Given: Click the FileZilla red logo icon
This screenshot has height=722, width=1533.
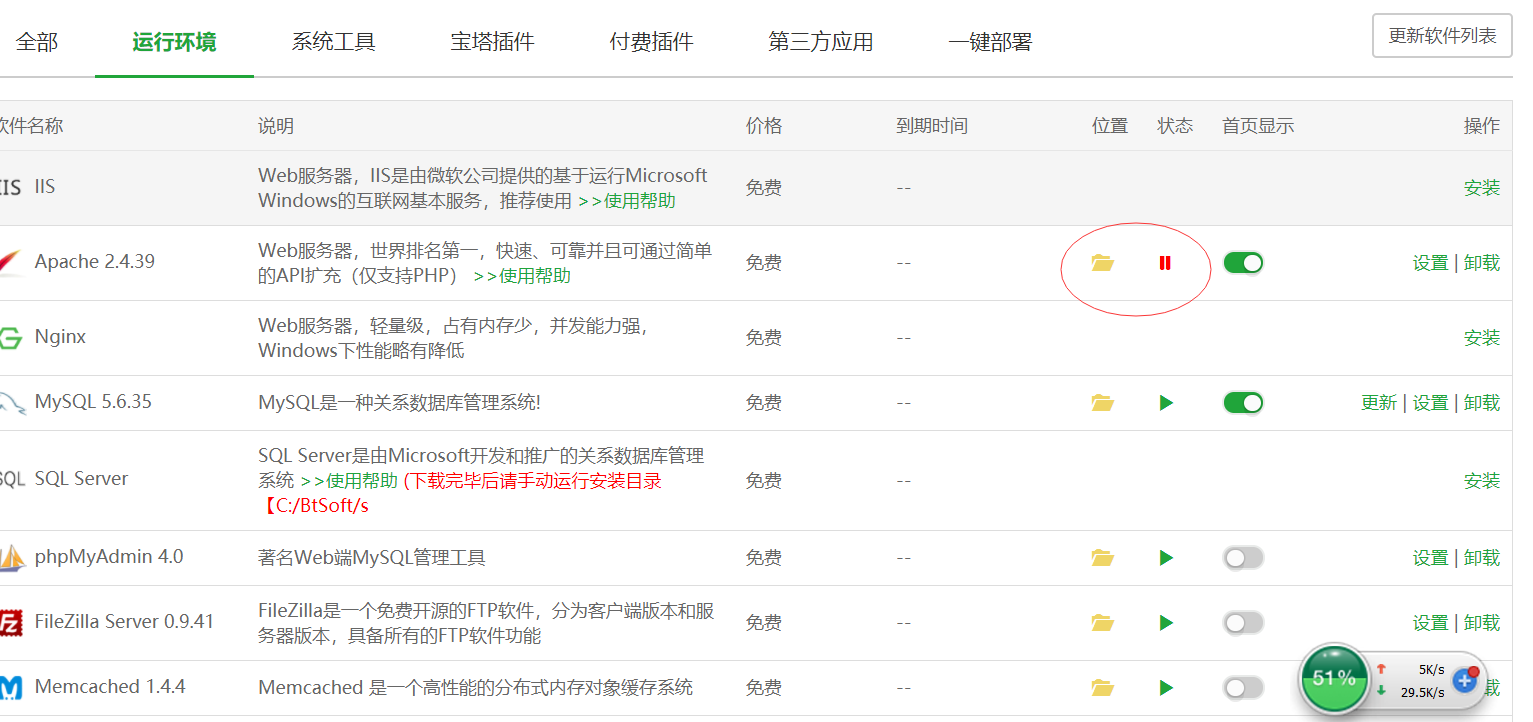Looking at the screenshot, I should [x=12, y=622].
